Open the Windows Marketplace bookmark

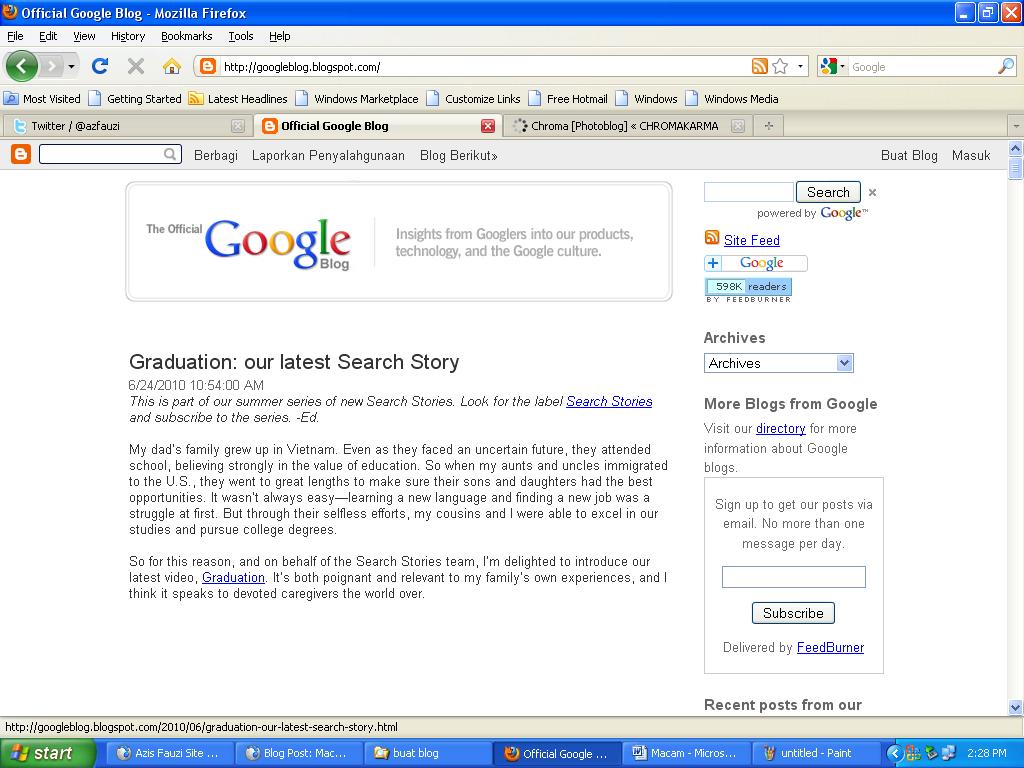(x=357, y=99)
